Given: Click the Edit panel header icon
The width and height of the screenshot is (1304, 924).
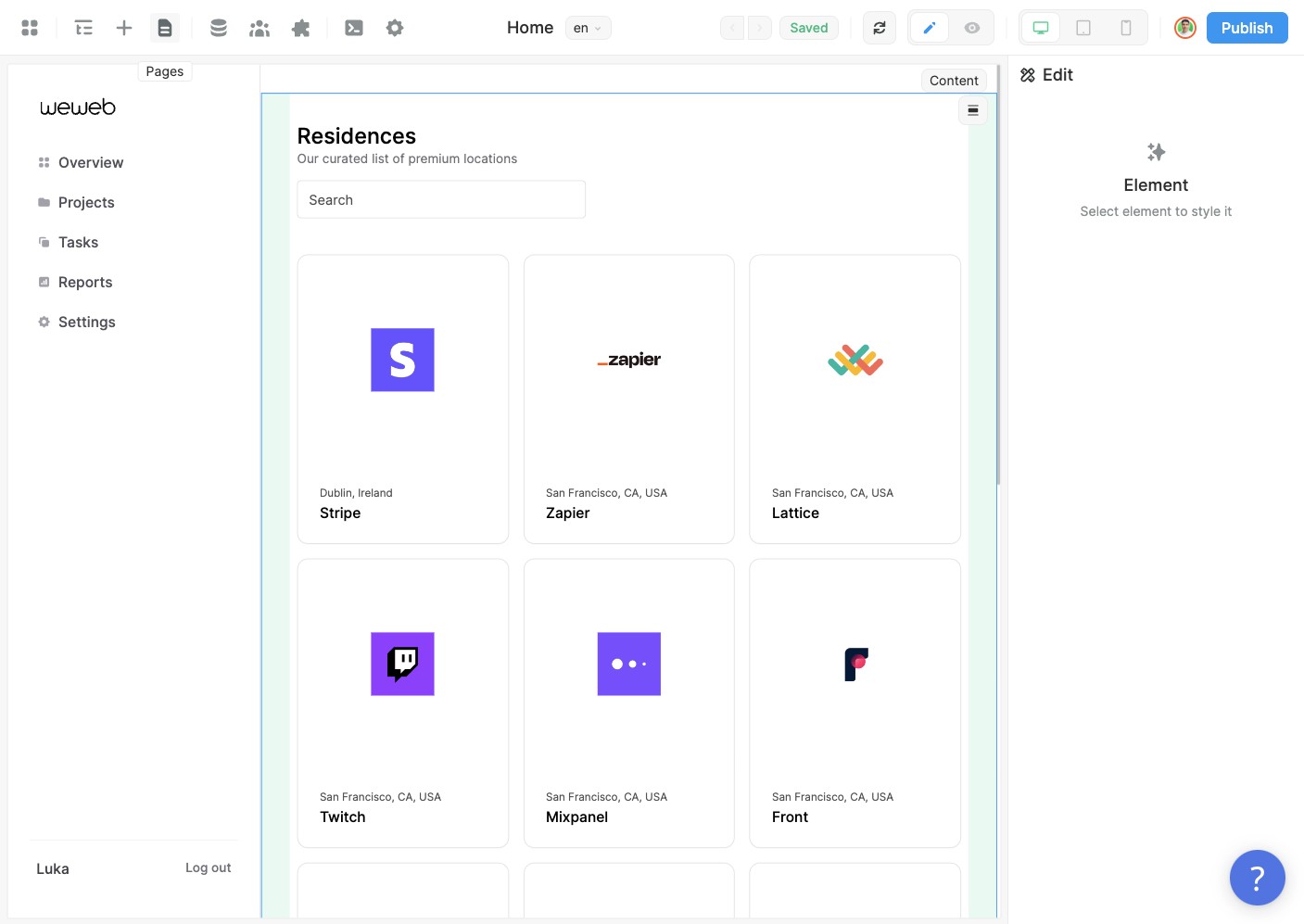Looking at the screenshot, I should click(1028, 75).
